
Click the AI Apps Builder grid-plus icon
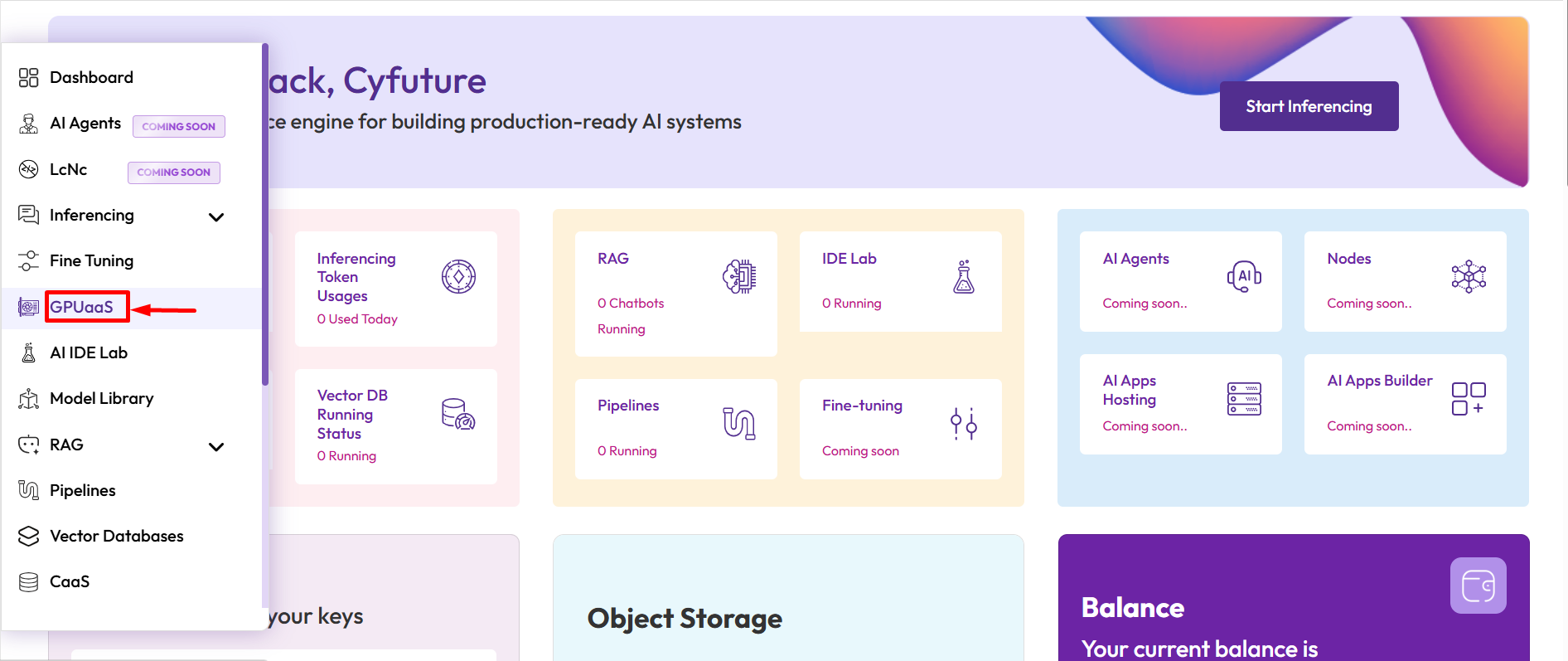pos(1468,398)
